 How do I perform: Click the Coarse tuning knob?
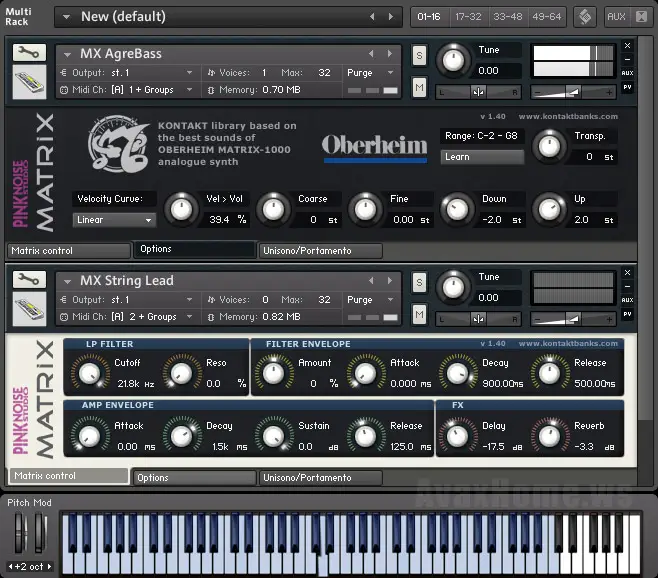pos(273,209)
